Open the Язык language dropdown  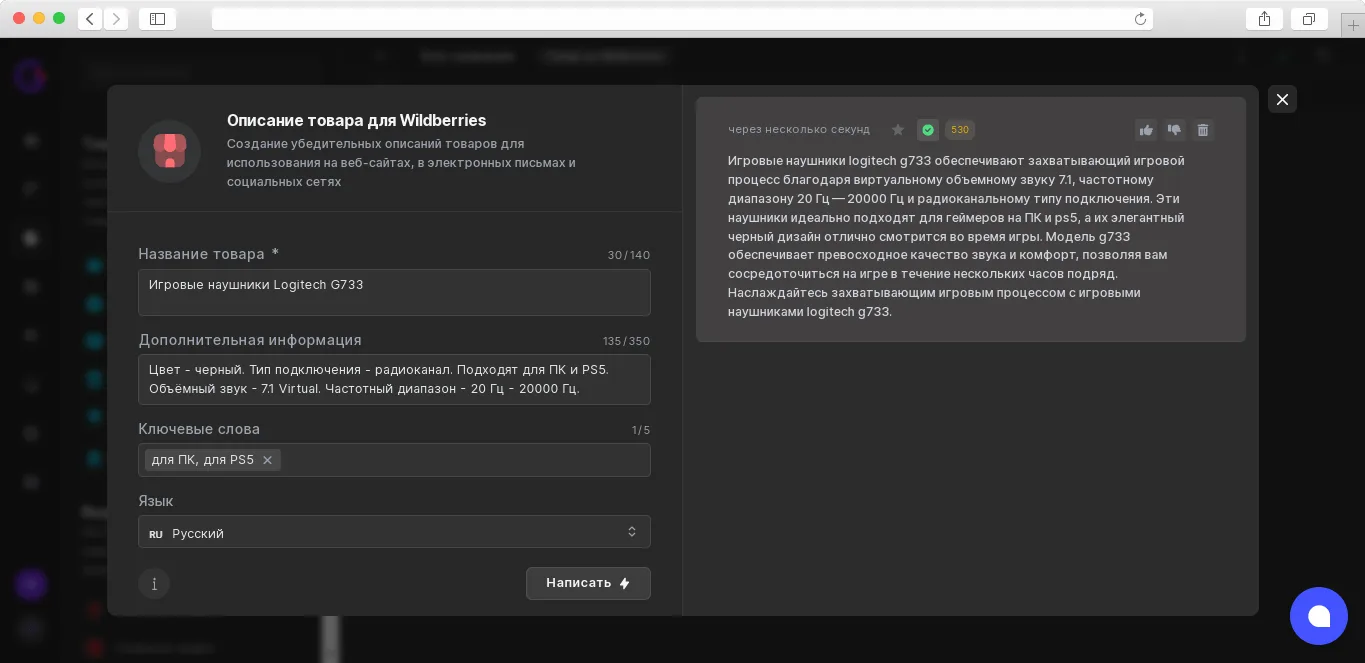point(394,532)
